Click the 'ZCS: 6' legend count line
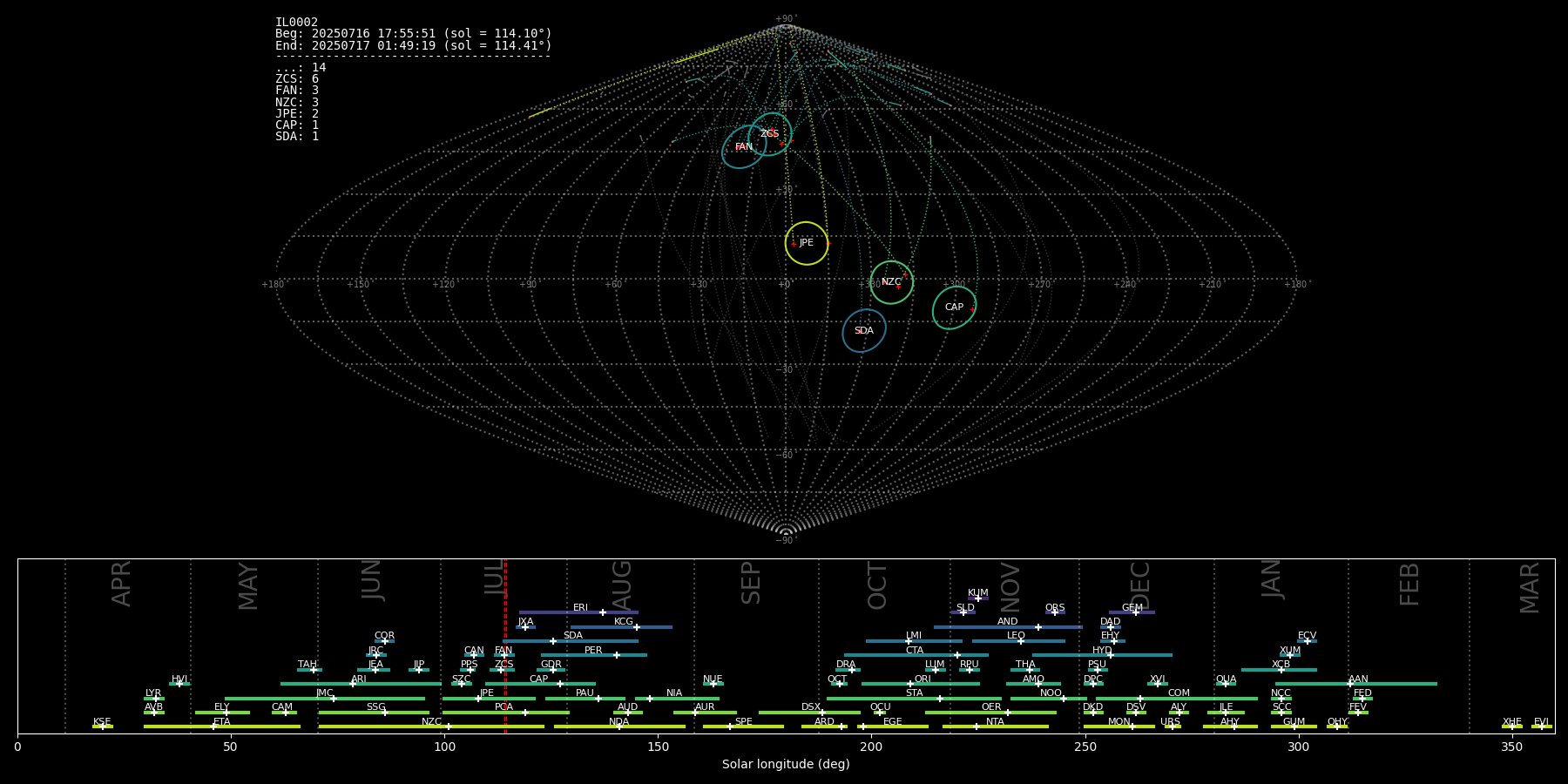Viewport: 1568px width, 784px height. point(297,79)
